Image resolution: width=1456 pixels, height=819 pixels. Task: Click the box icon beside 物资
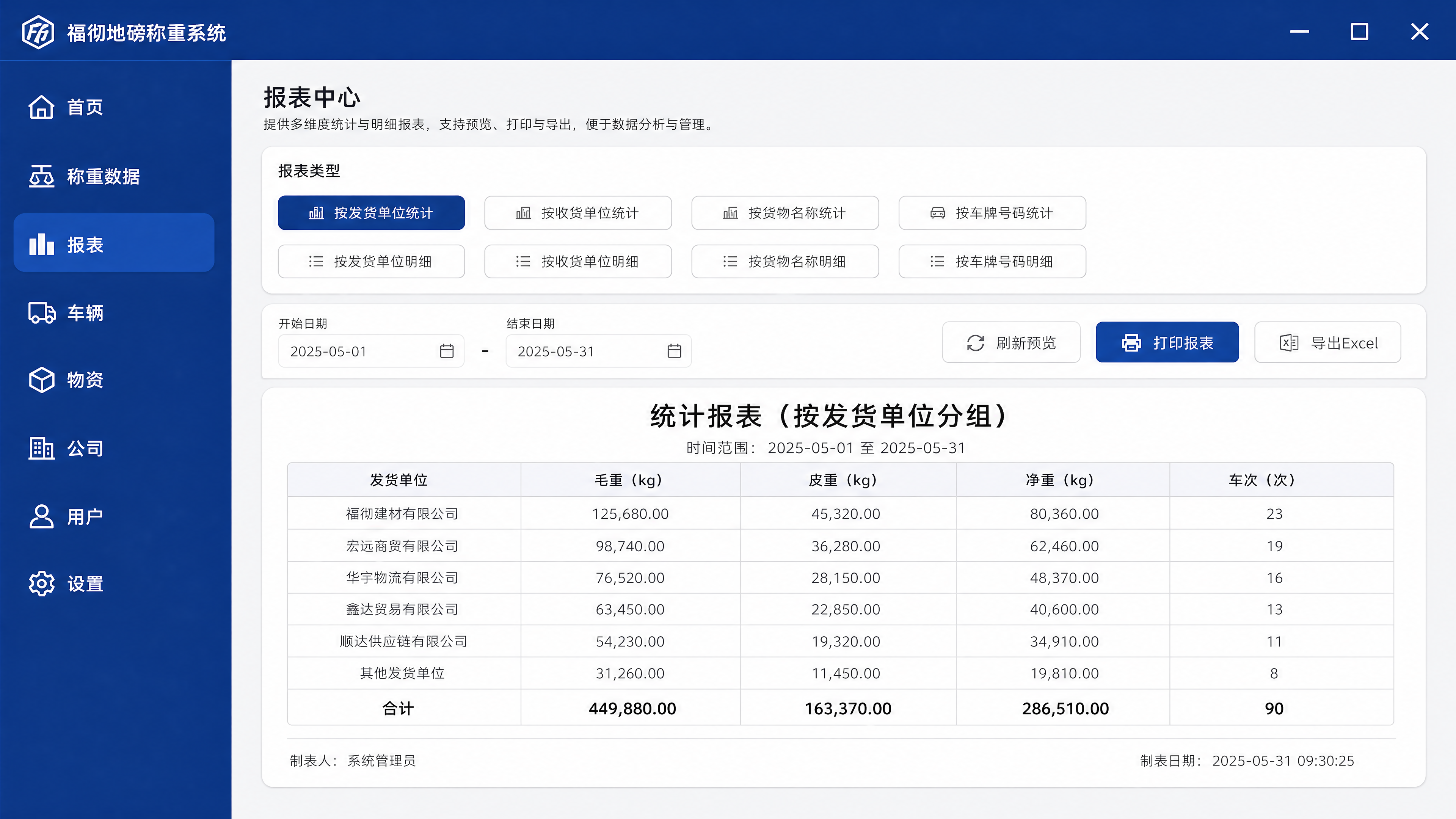(41, 380)
